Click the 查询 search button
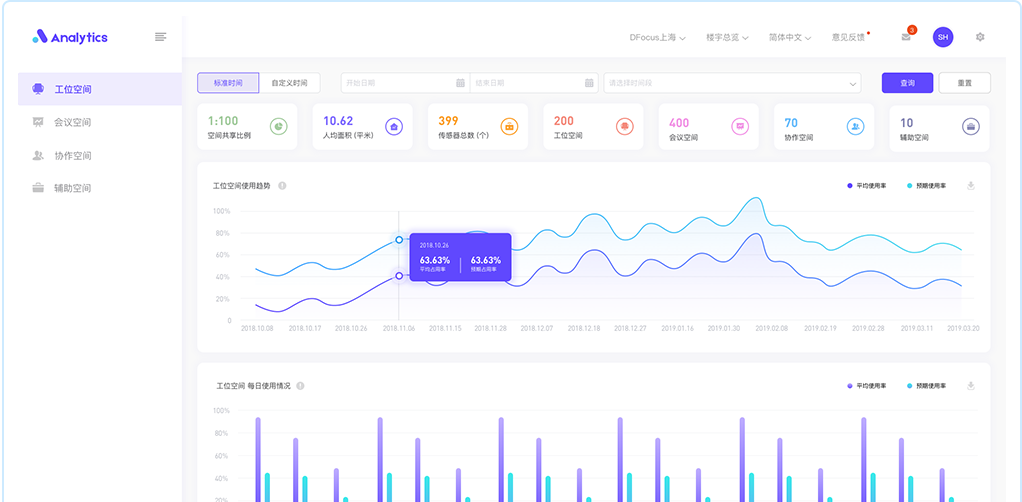 [907, 83]
